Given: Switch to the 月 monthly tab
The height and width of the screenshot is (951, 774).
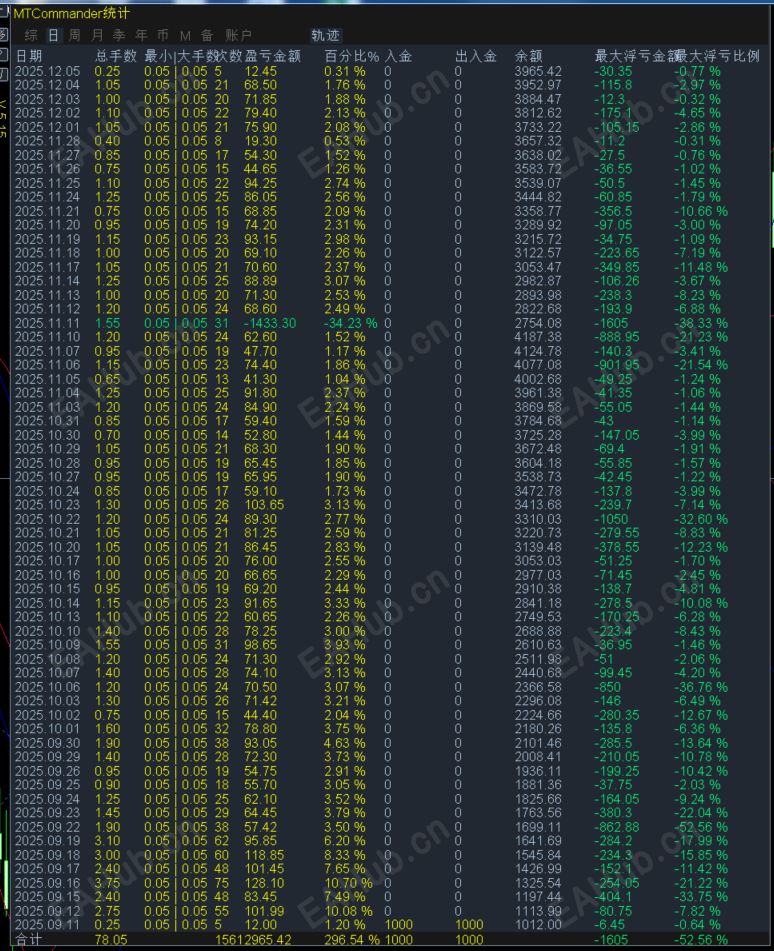Looking at the screenshot, I should click(97, 36).
